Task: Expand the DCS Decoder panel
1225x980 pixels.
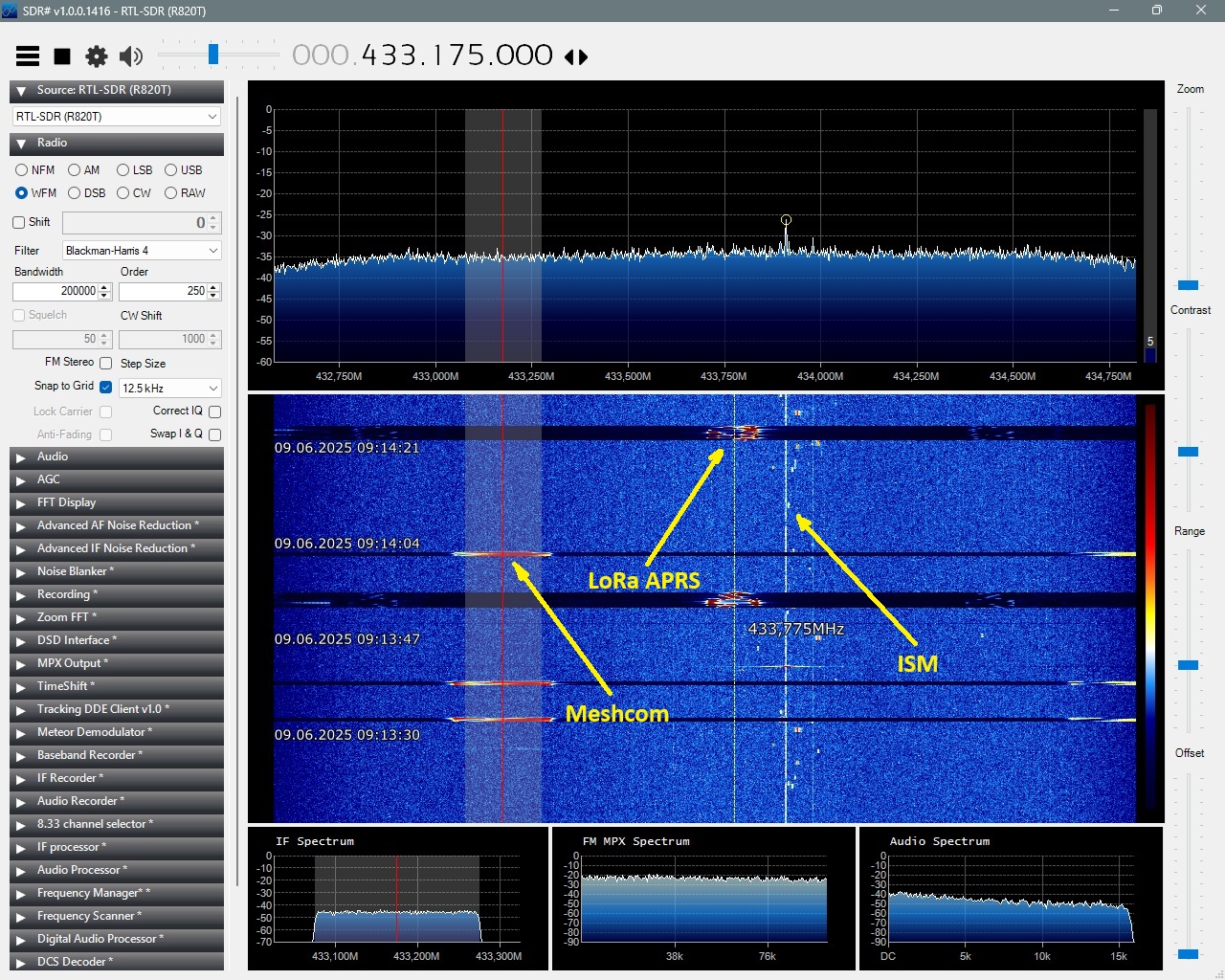Action: tap(117, 962)
